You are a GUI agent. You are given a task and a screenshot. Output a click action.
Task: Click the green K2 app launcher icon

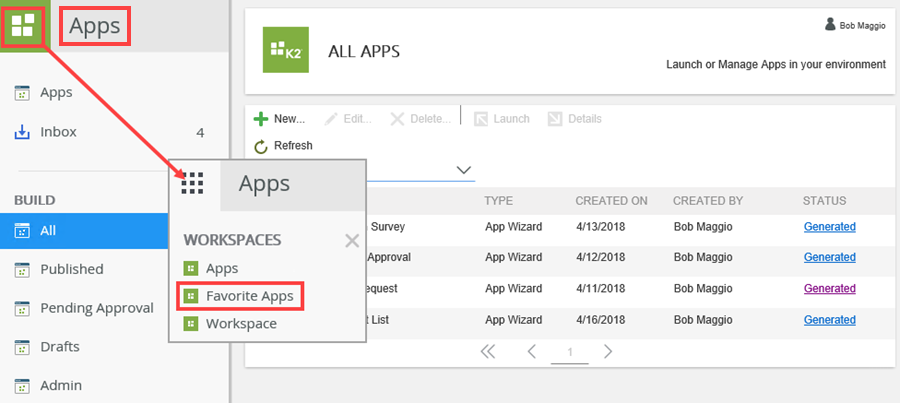[x=22, y=24]
